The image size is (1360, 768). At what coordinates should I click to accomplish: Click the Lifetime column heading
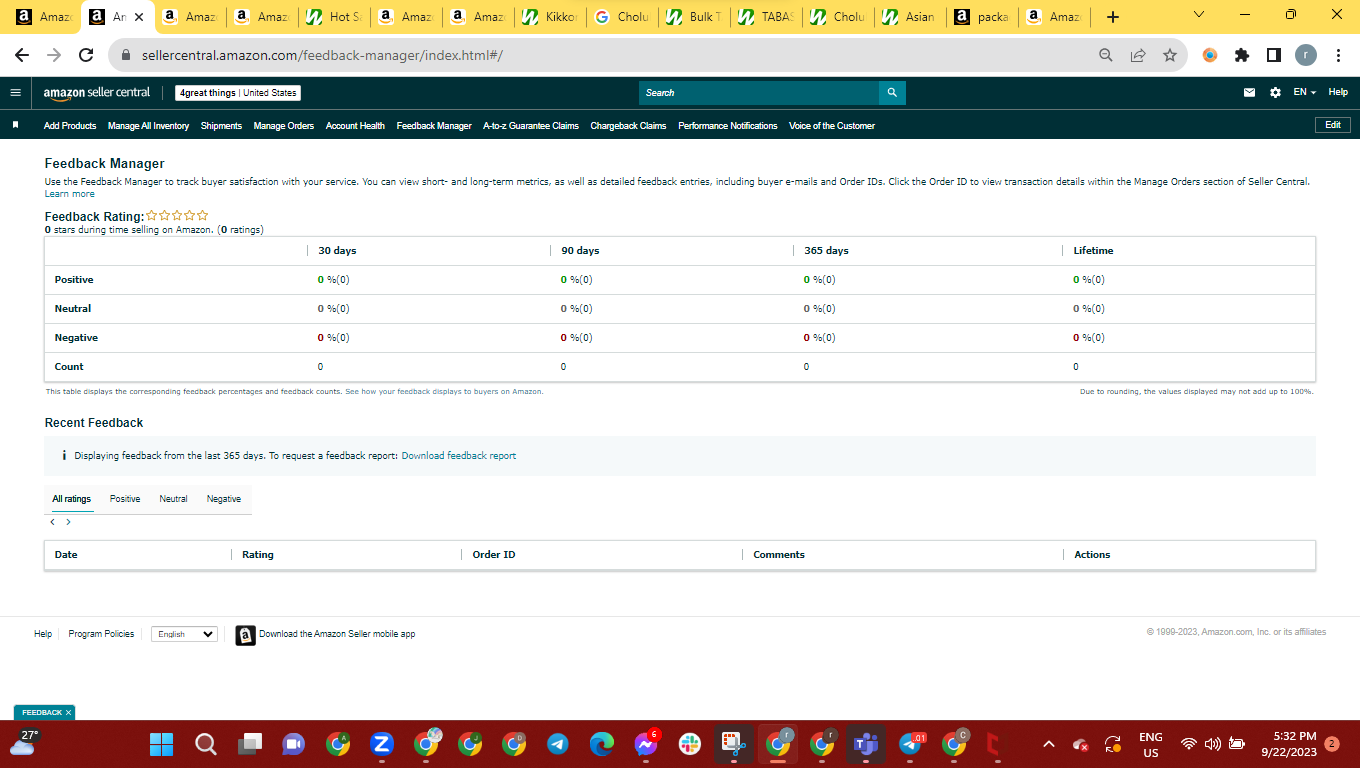1093,251
